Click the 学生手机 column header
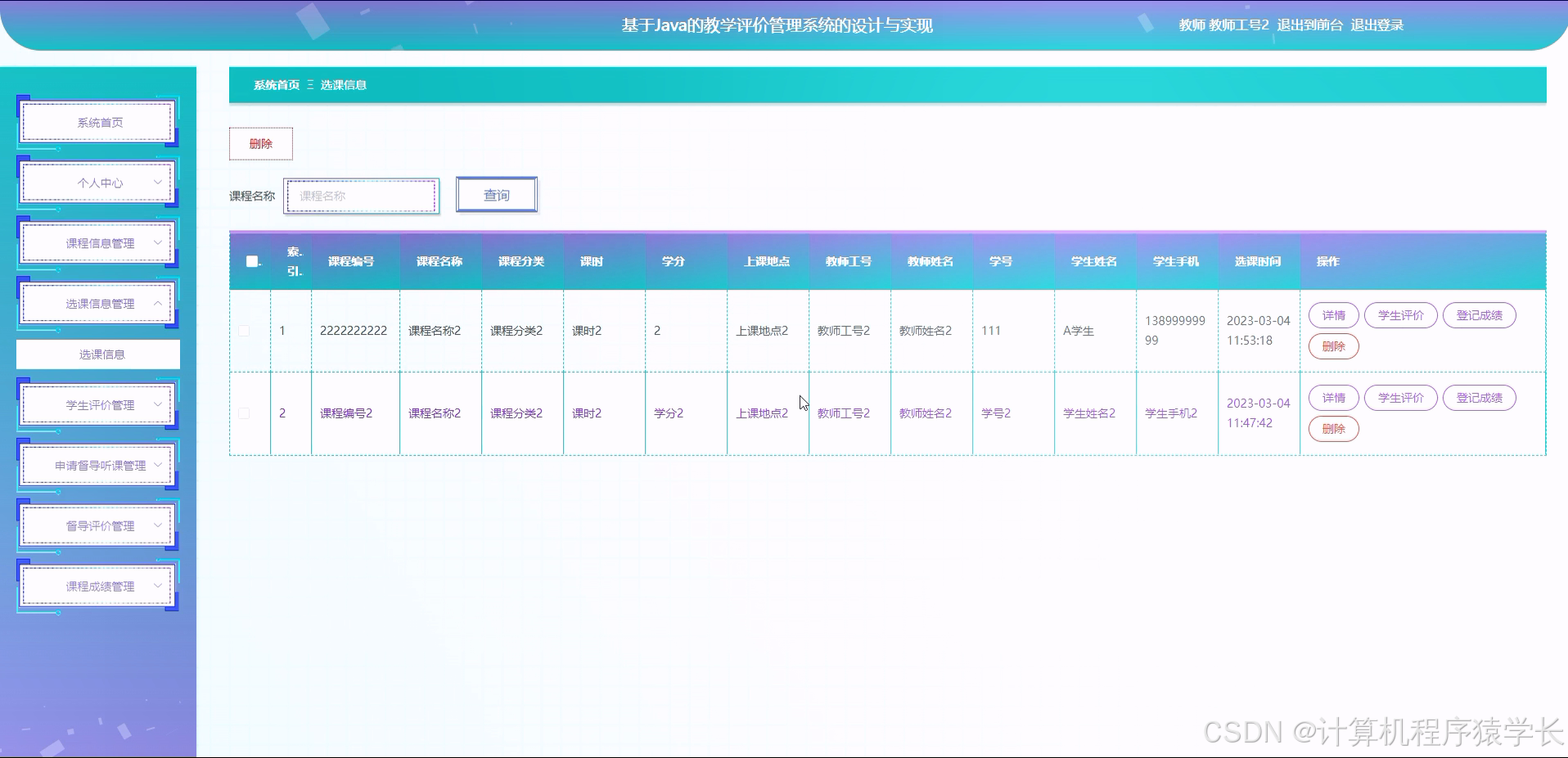1568x758 pixels. tap(1176, 261)
